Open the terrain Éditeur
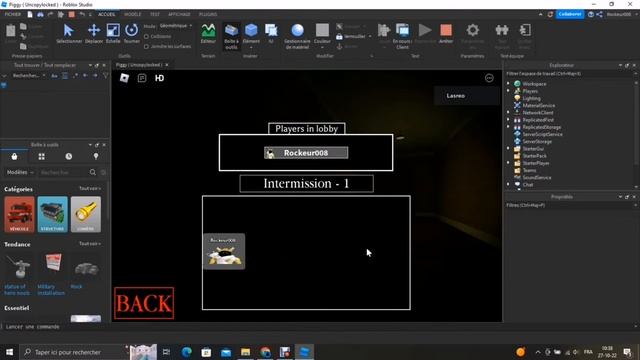The width and height of the screenshot is (640, 360). coord(208,33)
